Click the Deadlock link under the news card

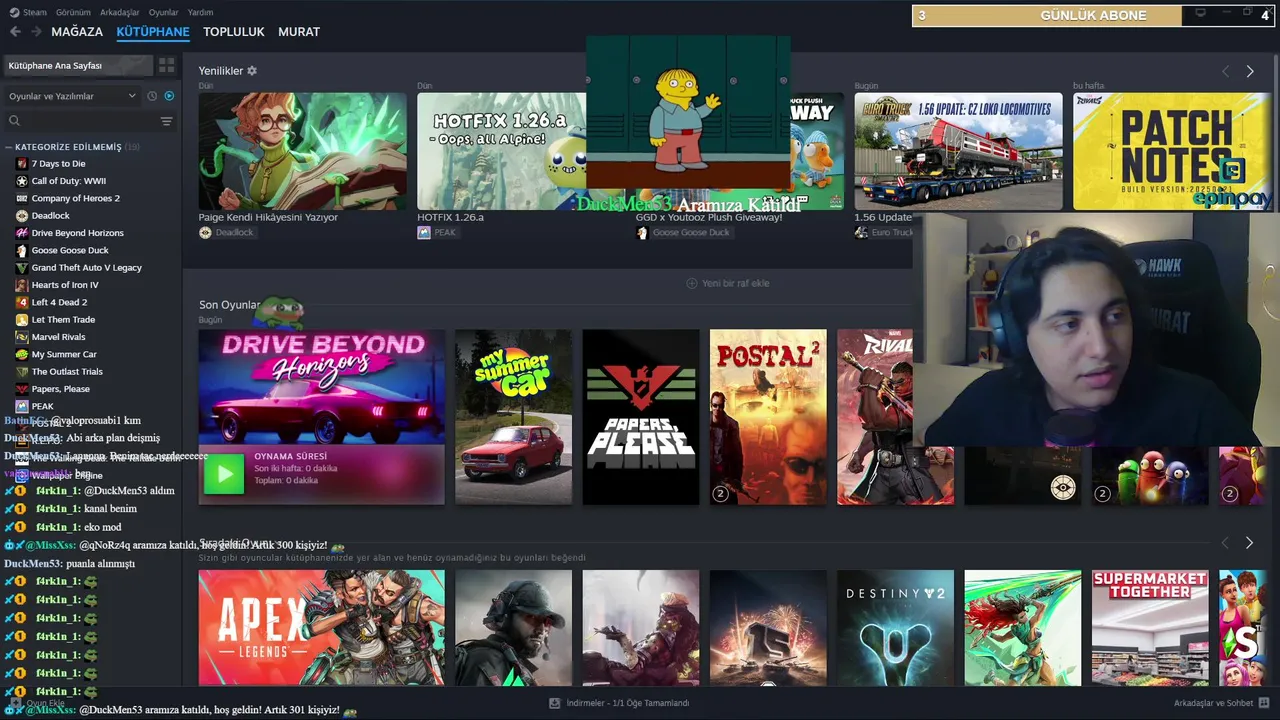pos(234,232)
